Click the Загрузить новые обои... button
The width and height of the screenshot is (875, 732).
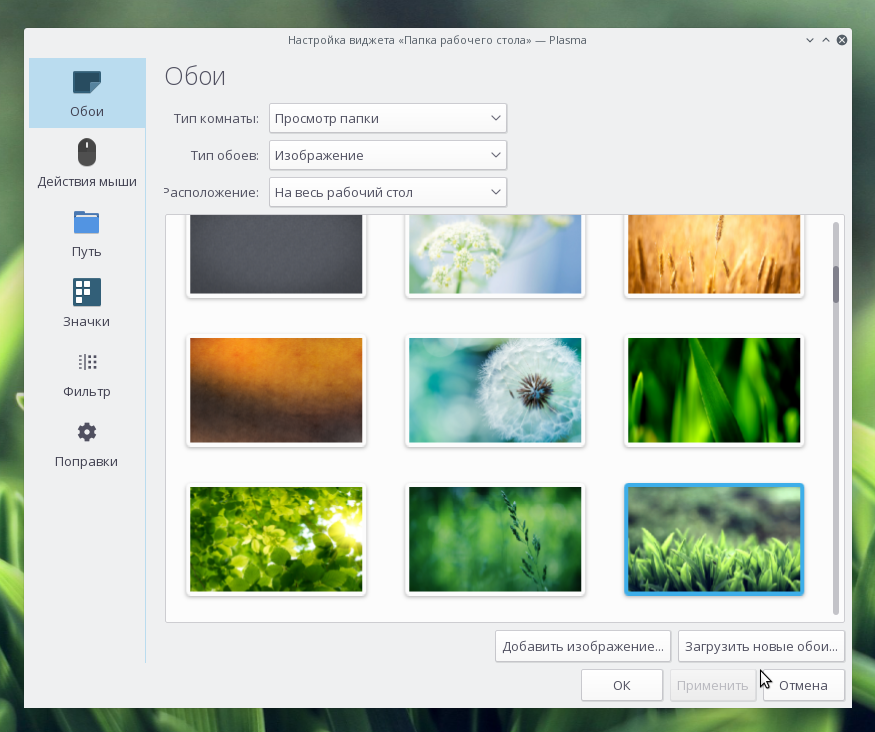point(761,646)
